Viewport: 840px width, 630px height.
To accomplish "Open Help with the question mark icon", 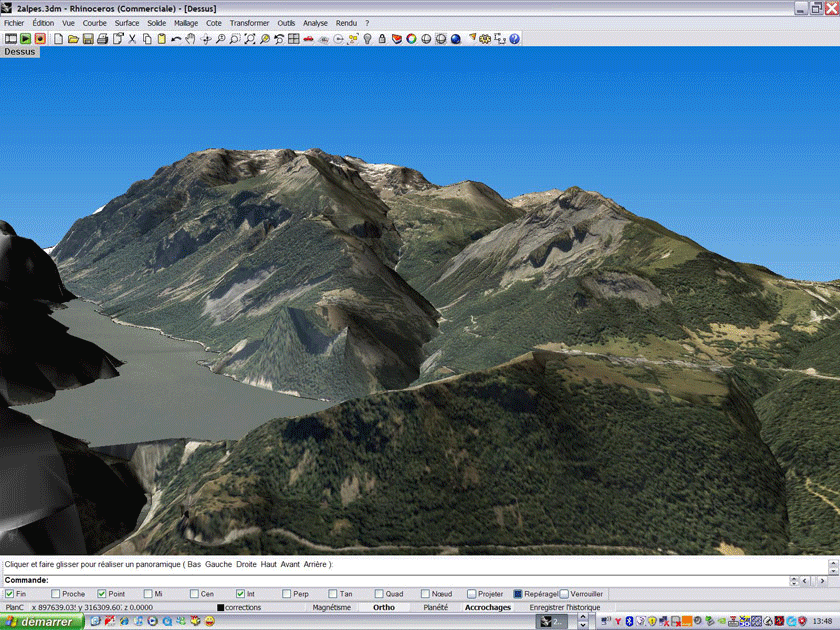I will click(514, 39).
